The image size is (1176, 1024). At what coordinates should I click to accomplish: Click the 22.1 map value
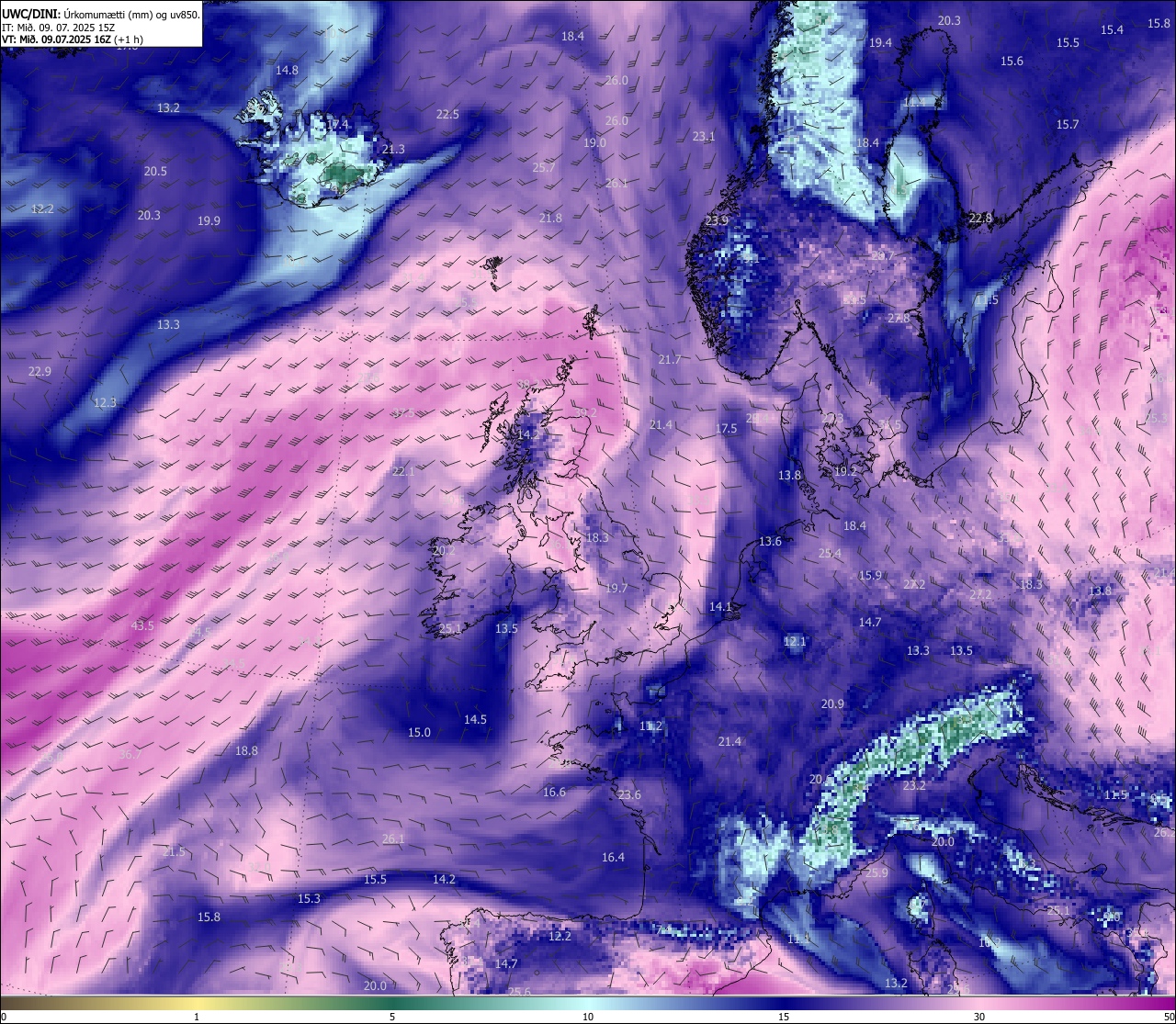(403, 470)
